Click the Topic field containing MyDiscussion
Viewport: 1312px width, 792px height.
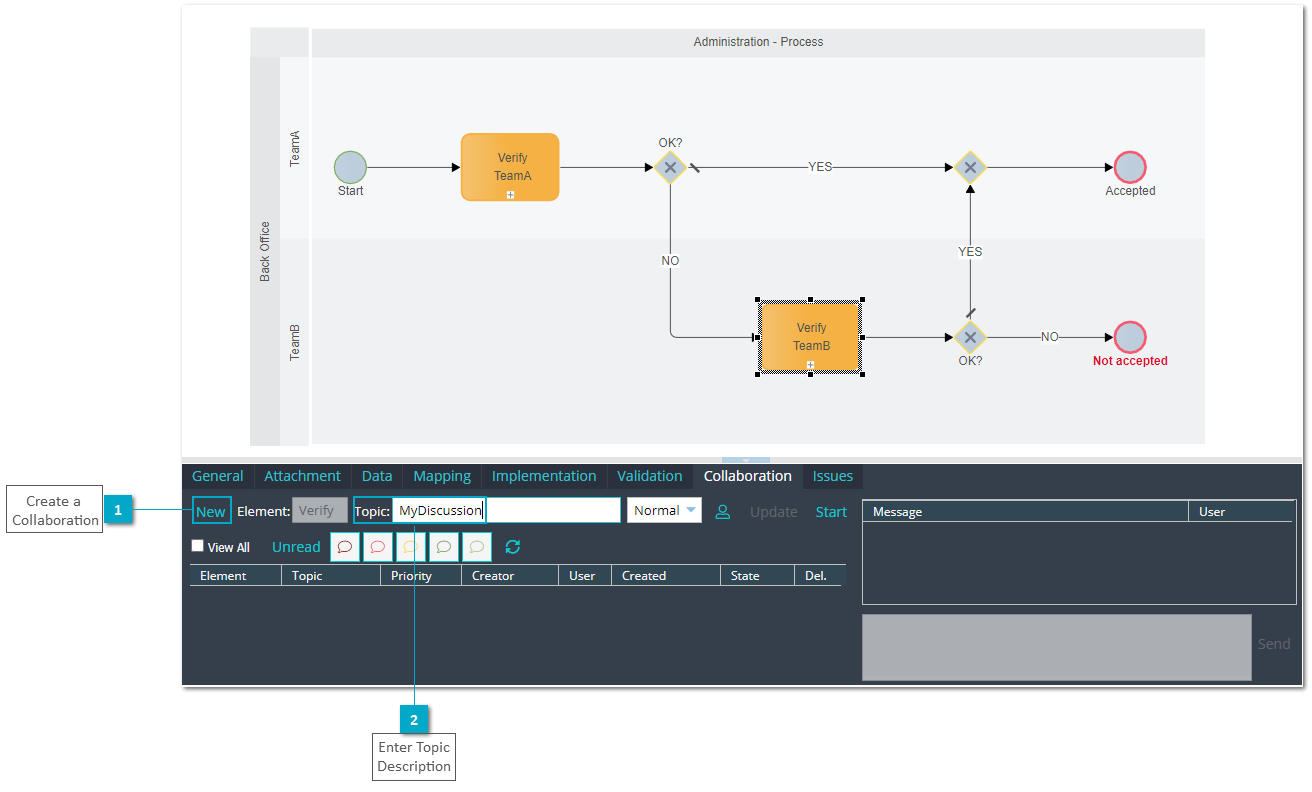click(x=506, y=510)
